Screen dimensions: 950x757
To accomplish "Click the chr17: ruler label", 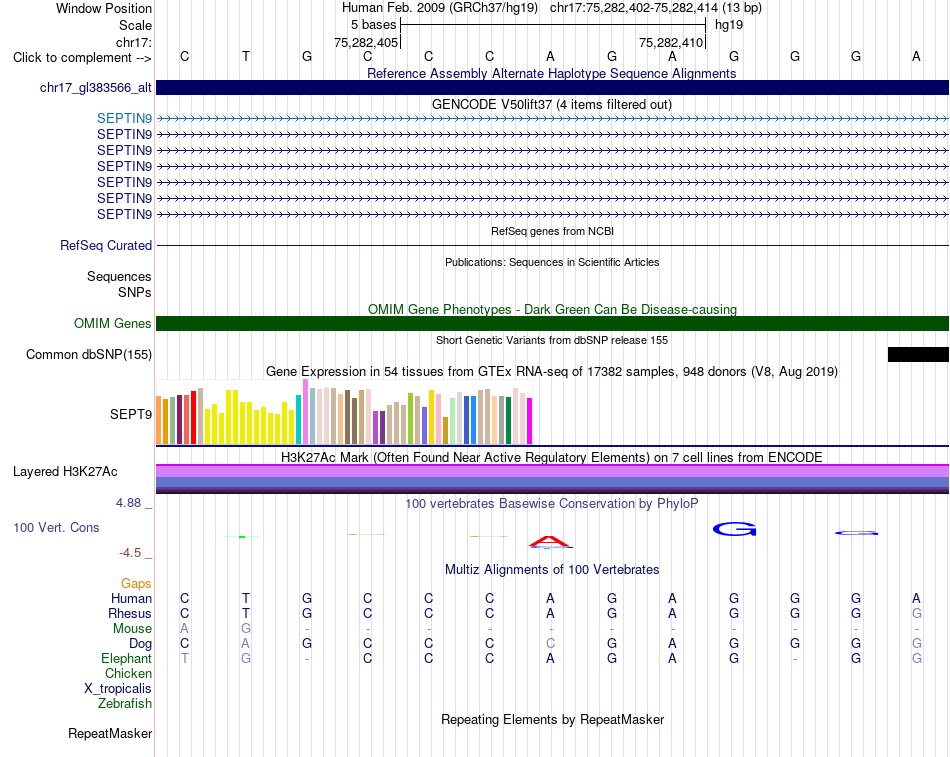I will click(x=134, y=42).
